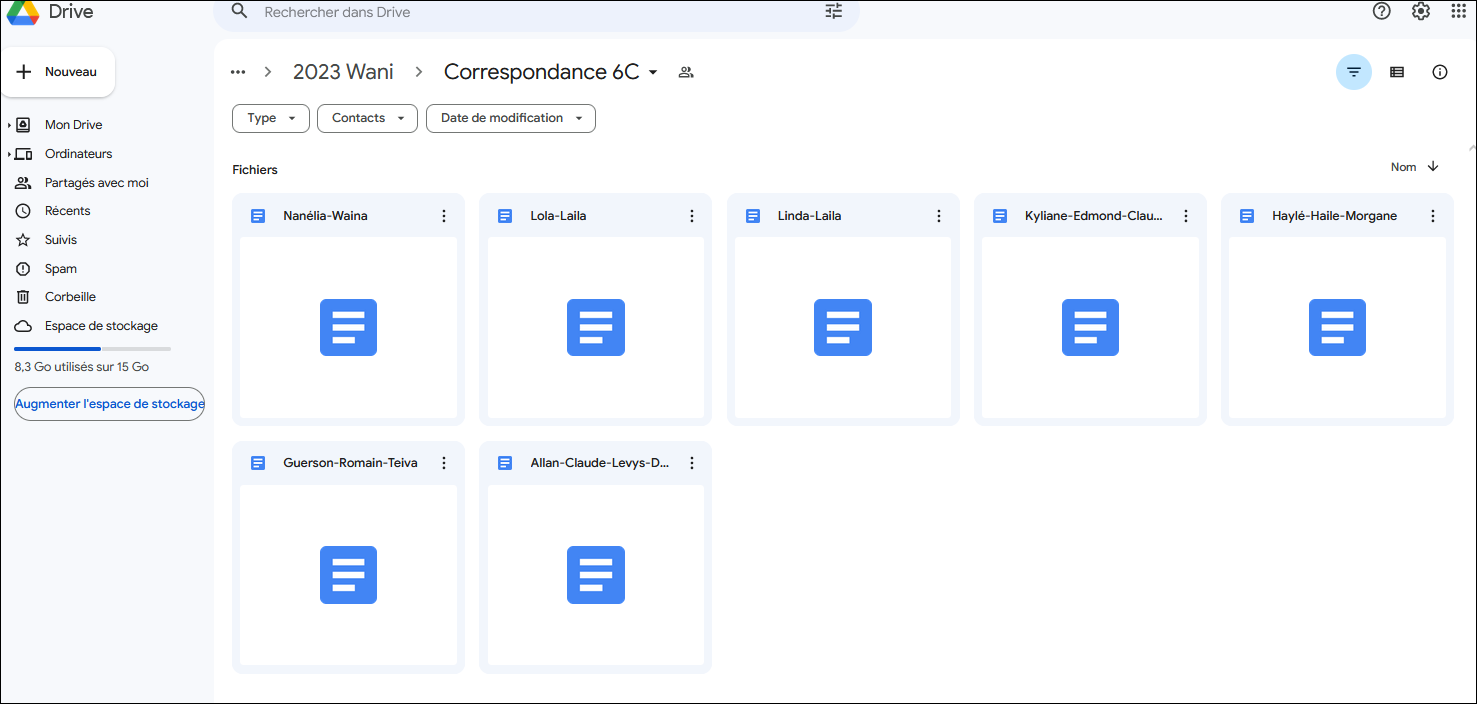Go to Partagés avec moi

pos(96,183)
